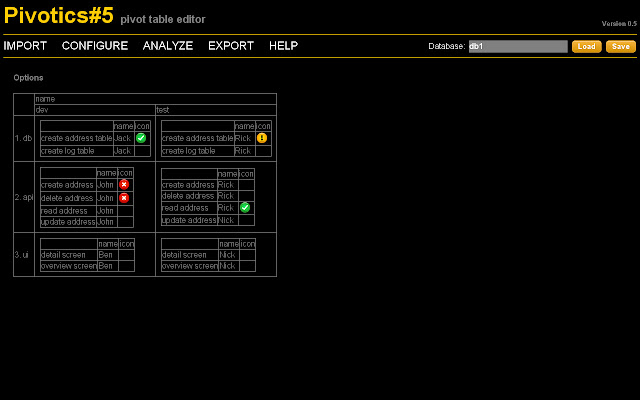Focus the Database name input field
This screenshot has width=640, height=400.
[518, 46]
